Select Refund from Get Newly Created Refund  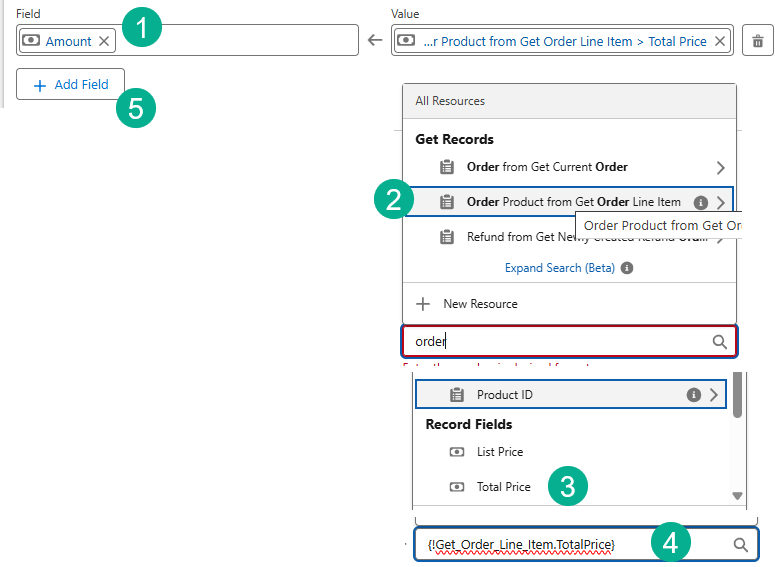coord(560,238)
